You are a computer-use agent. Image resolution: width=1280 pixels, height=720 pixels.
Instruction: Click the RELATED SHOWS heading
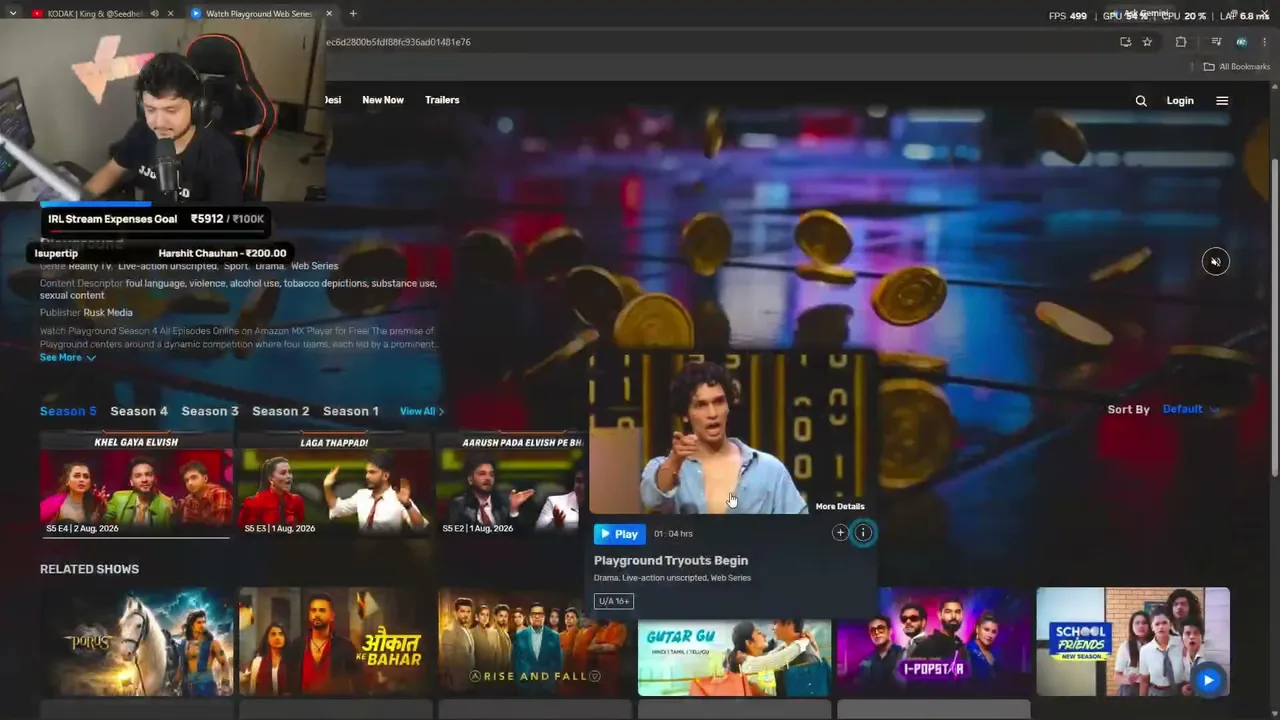(89, 569)
